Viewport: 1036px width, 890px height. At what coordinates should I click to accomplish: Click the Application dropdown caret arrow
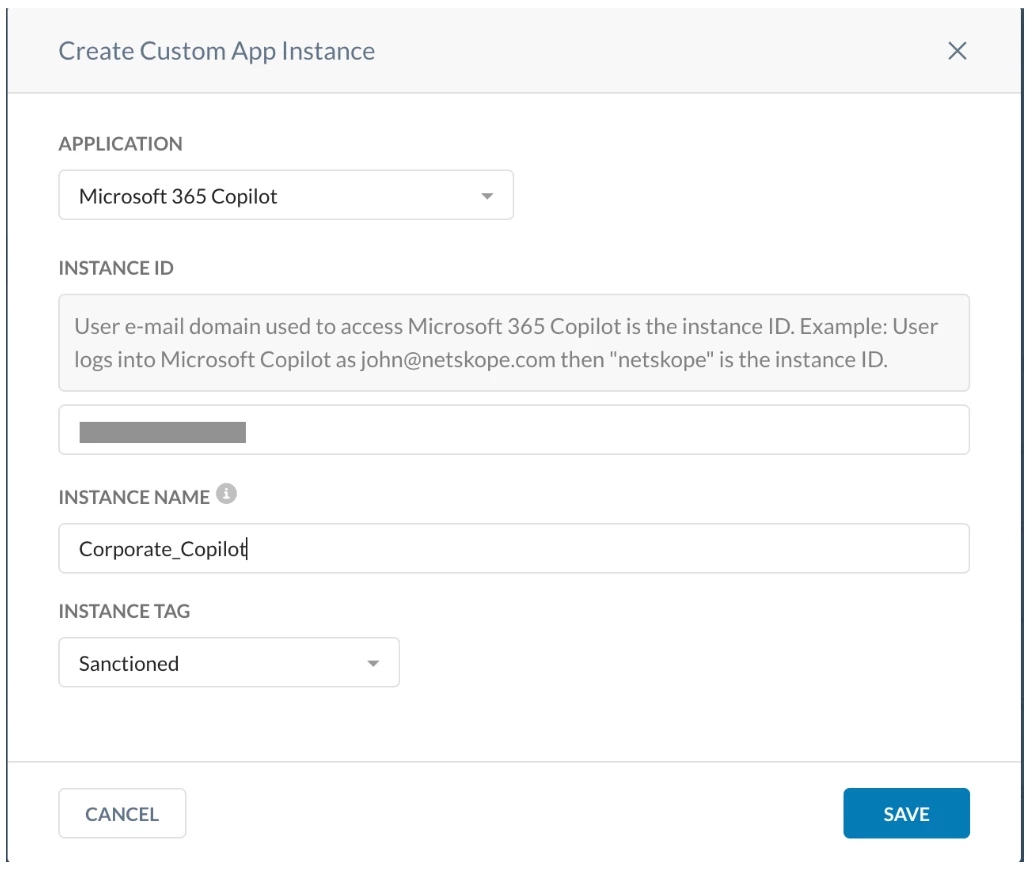point(487,196)
